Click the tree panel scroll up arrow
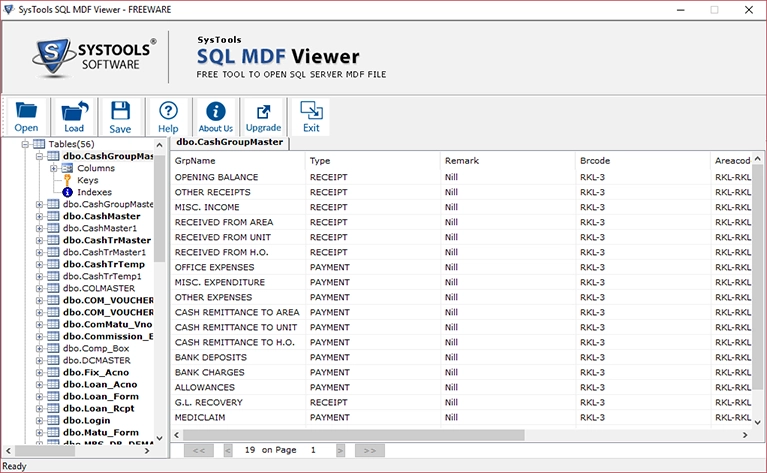Image resolution: width=767 pixels, height=473 pixels. [x=159, y=145]
